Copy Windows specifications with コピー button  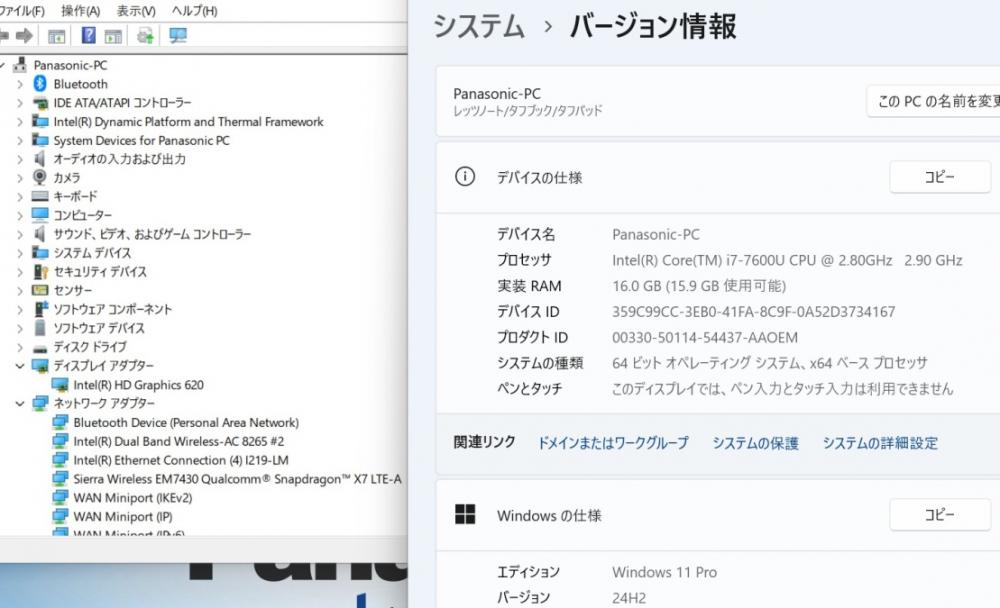[x=939, y=514]
